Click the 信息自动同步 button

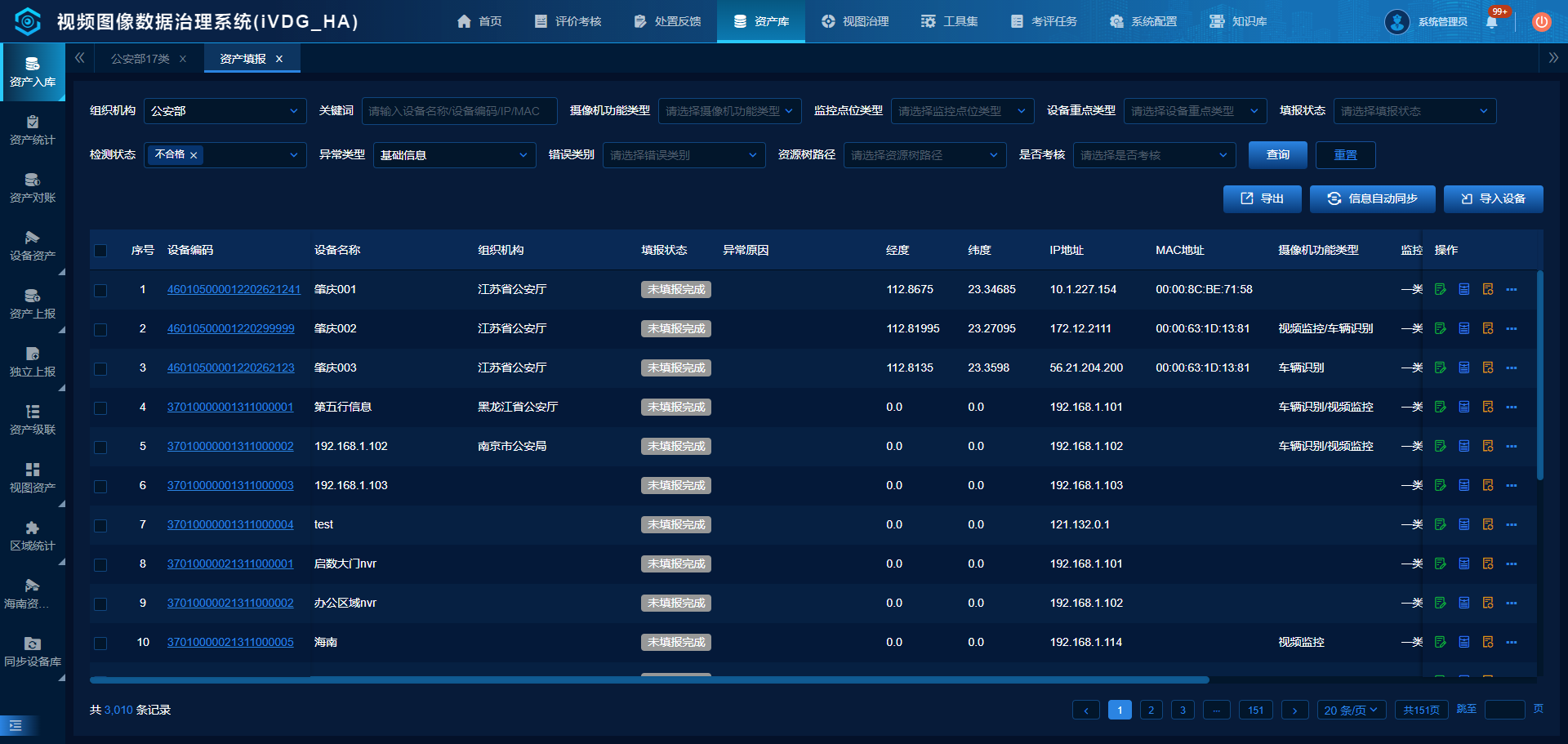point(1372,198)
